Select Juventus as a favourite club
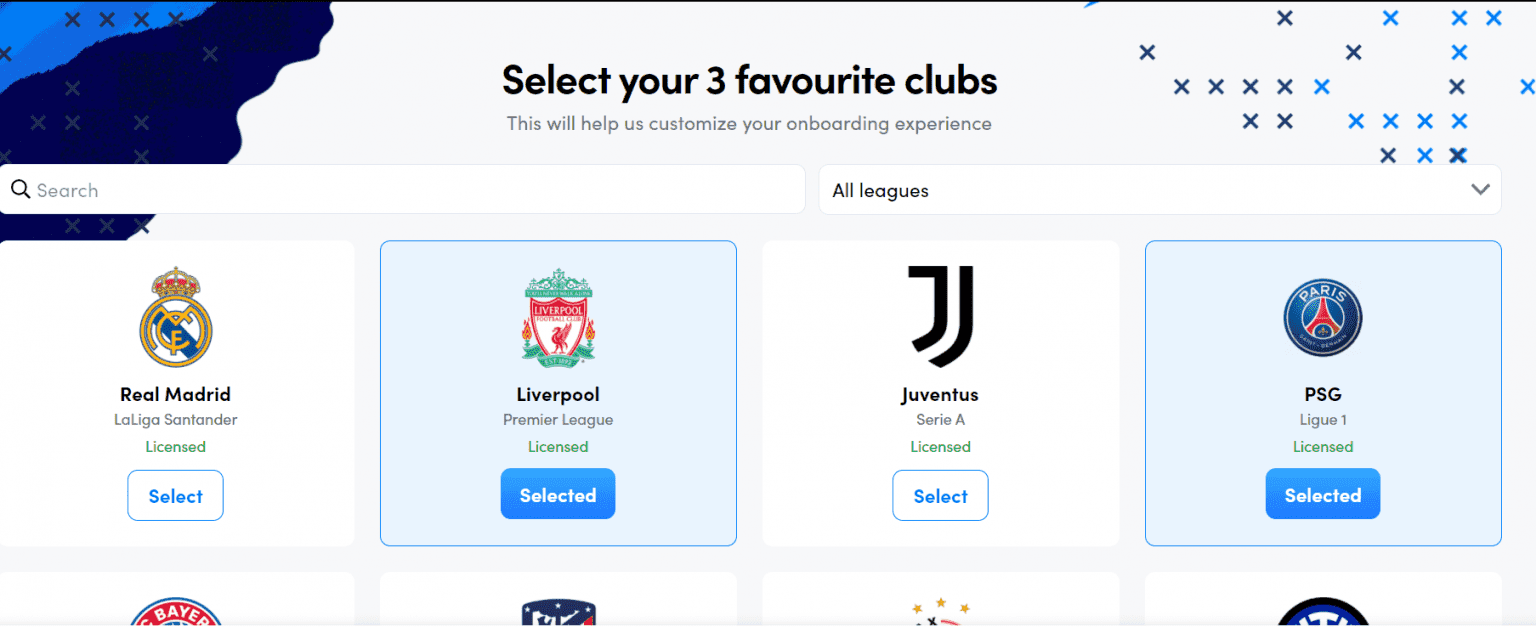The image size is (1536, 627). (940, 496)
